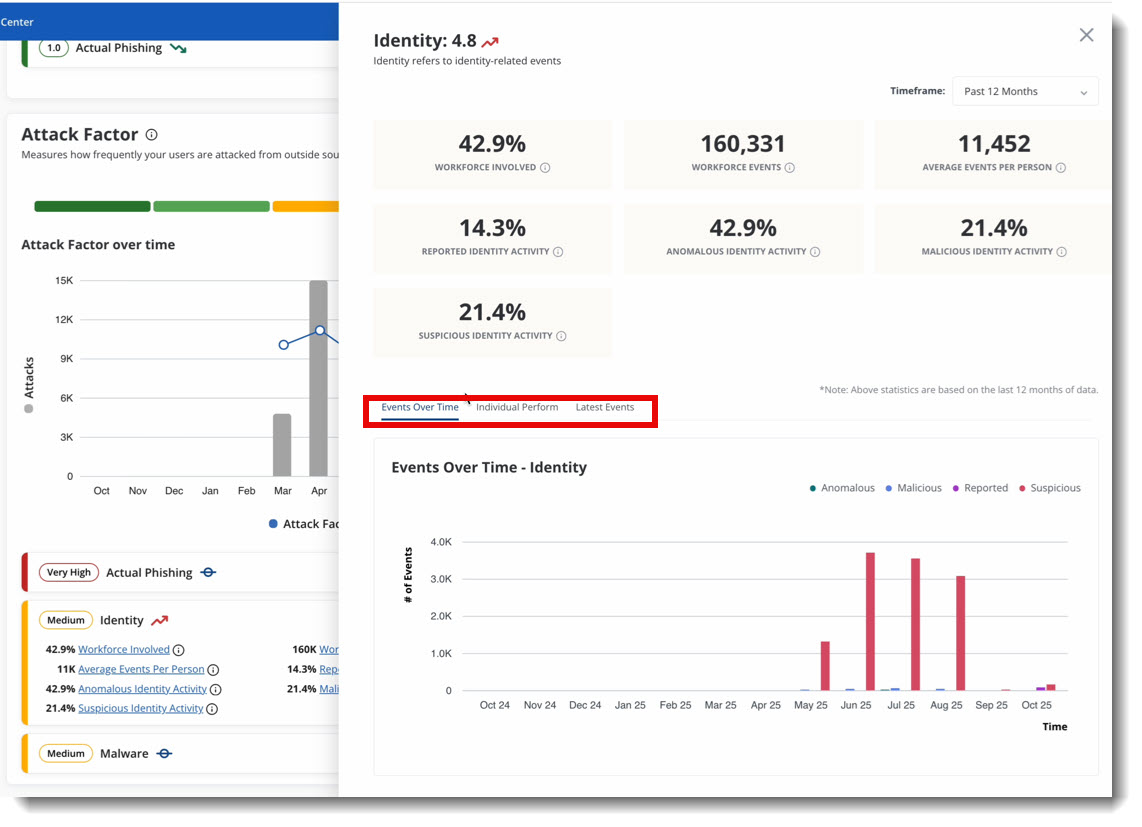Open the Timeframe dropdown

coord(1025,91)
